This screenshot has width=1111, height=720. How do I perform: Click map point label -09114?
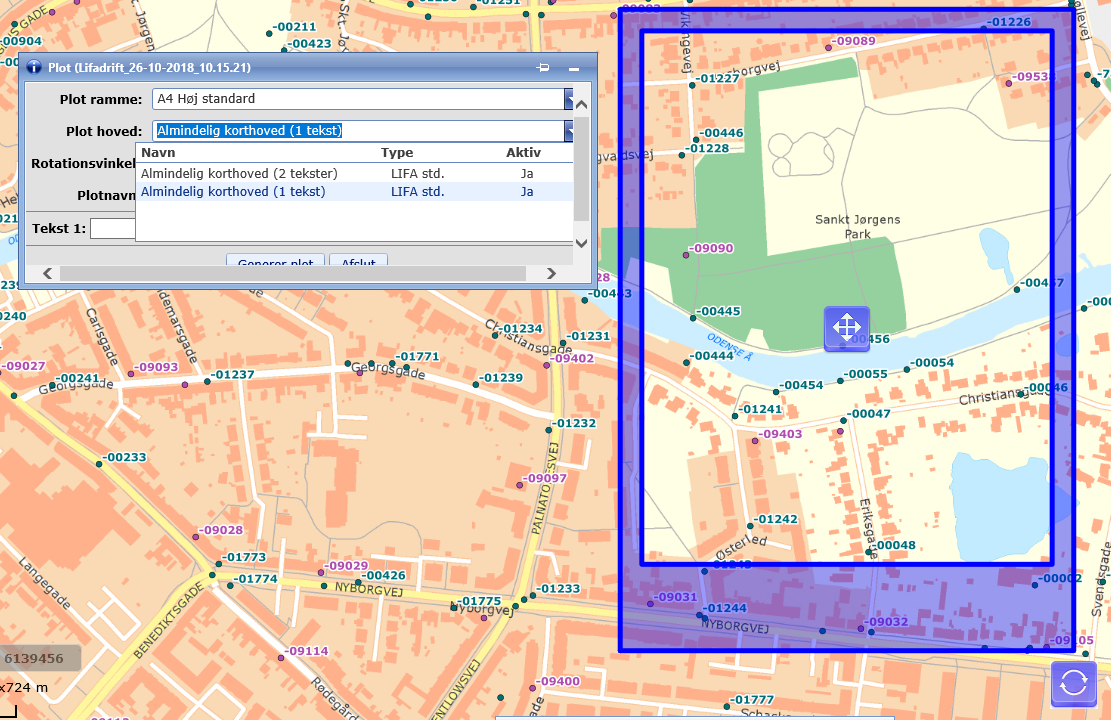click(307, 651)
